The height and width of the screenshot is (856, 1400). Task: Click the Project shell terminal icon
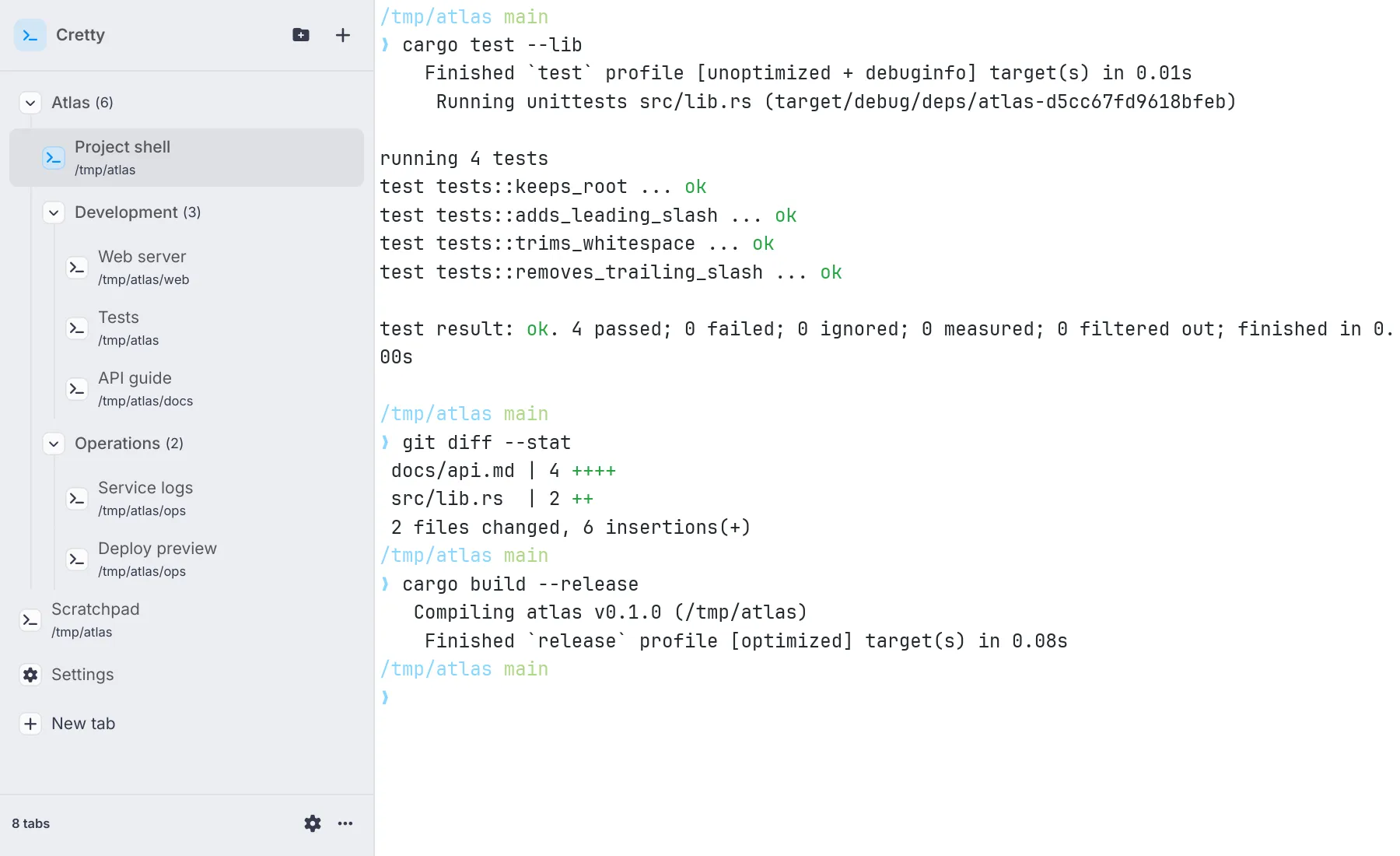(x=54, y=158)
